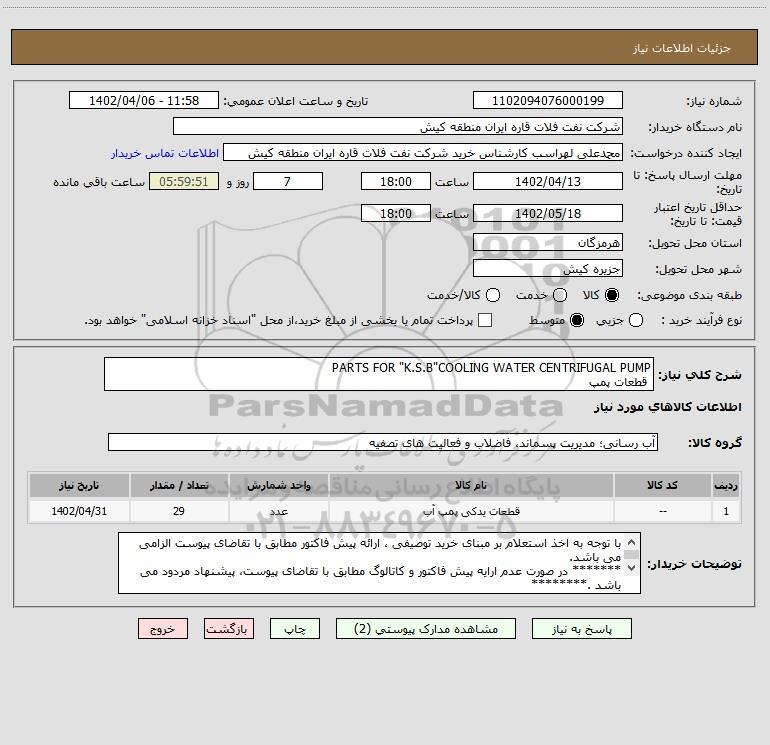This screenshot has height=745, width=770.
Task: Click the general description PARTS FOR K.S.B field
Action: click(x=379, y=374)
